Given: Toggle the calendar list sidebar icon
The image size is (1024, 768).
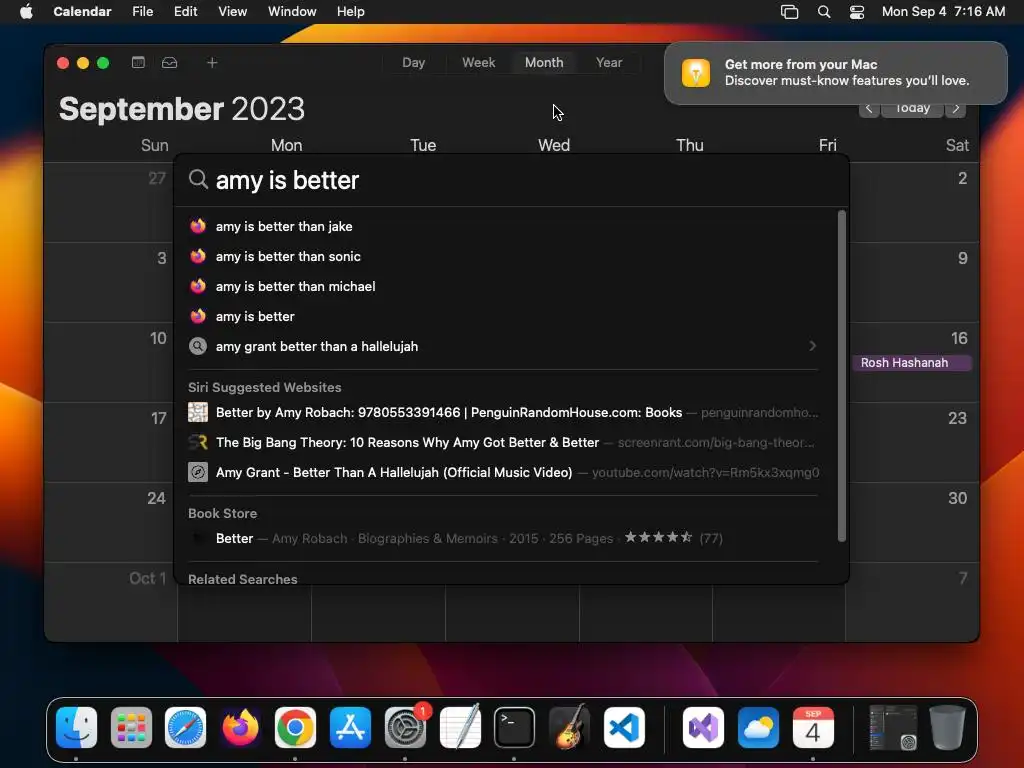Looking at the screenshot, I should [x=138, y=63].
